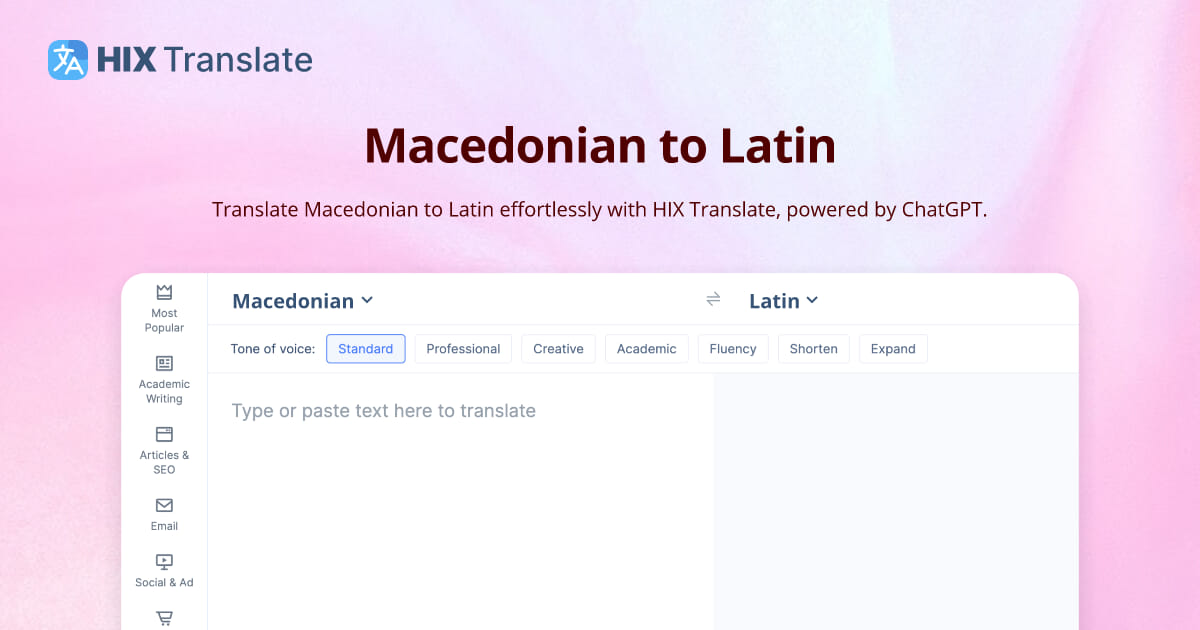Expand the Latin language selector
The width and height of the screenshot is (1200, 630).
pos(784,300)
